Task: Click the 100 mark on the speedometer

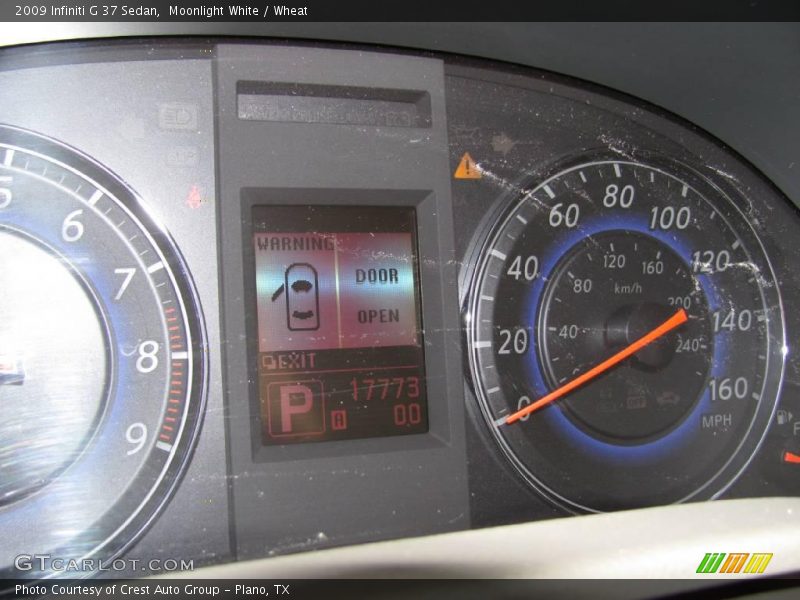Action: coord(670,218)
